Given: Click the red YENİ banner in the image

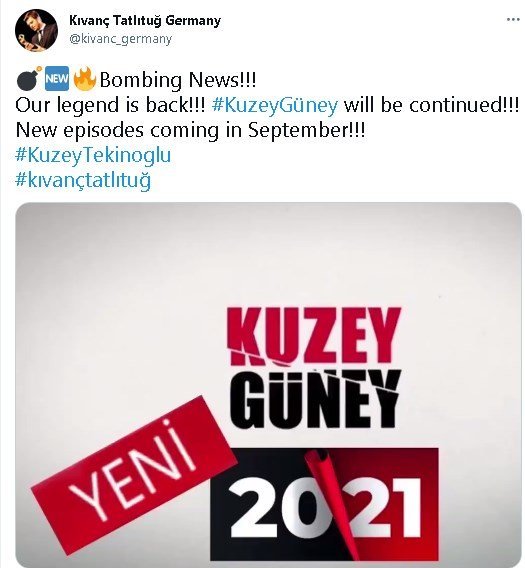Looking at the screenshot, I should click(x=132, y=474).
